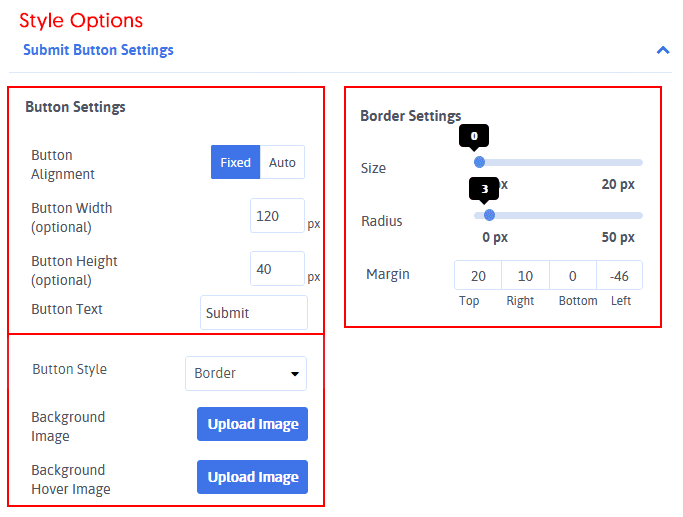The width and height of the screenshot is (683, 517).
Task: Click the Button Style dropdown arrow
Action: click(x=295, y=374)
